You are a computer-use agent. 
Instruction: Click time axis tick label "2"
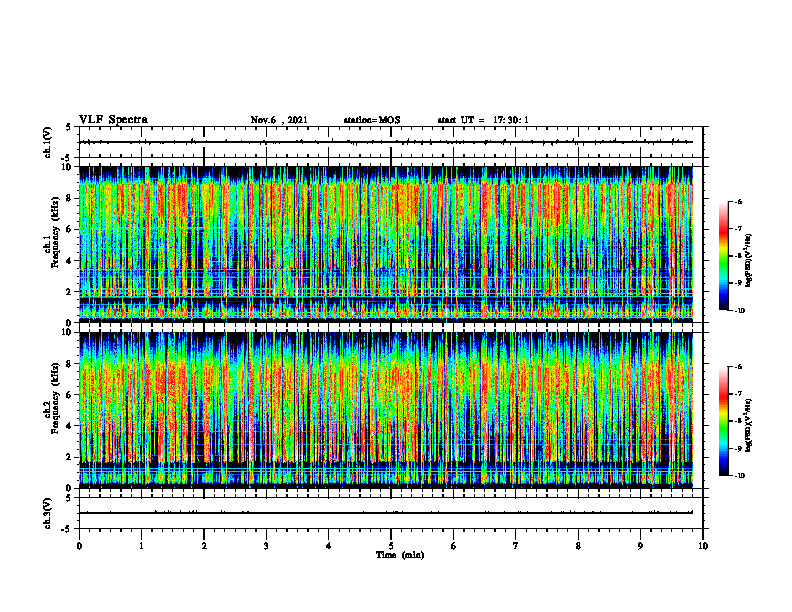pos(204,546)
